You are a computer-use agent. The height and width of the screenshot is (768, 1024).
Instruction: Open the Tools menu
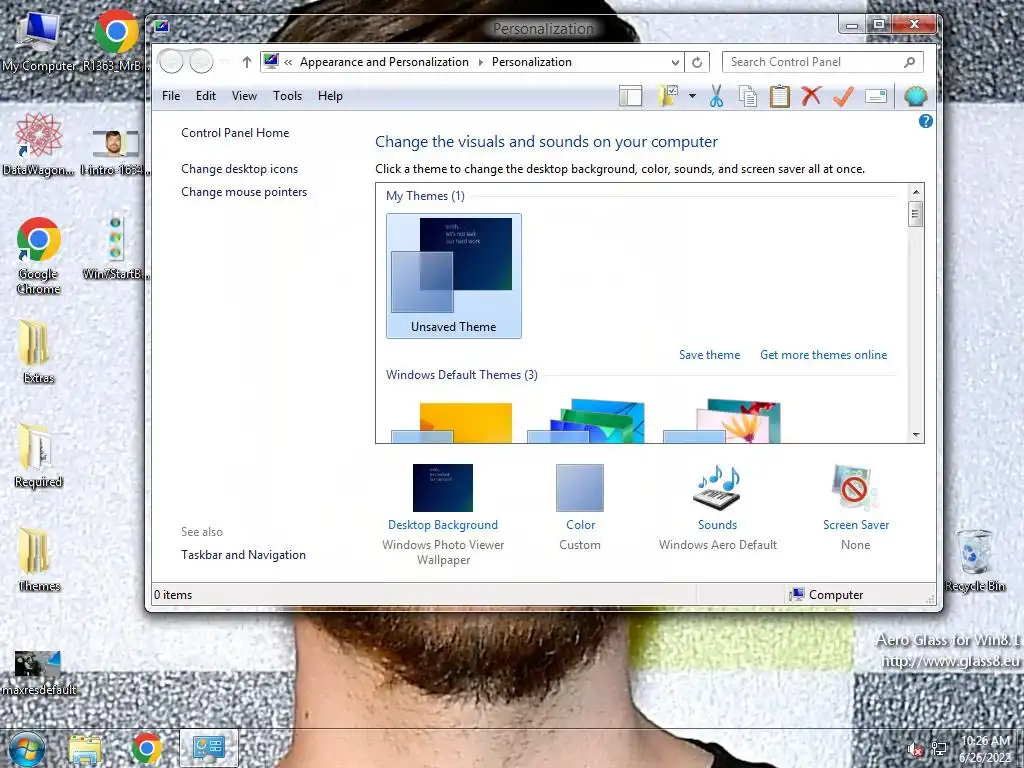coord(287,96)
